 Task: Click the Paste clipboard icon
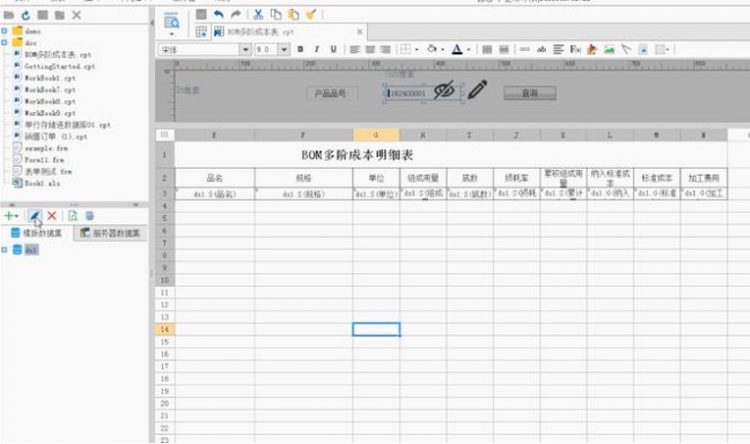293,14
